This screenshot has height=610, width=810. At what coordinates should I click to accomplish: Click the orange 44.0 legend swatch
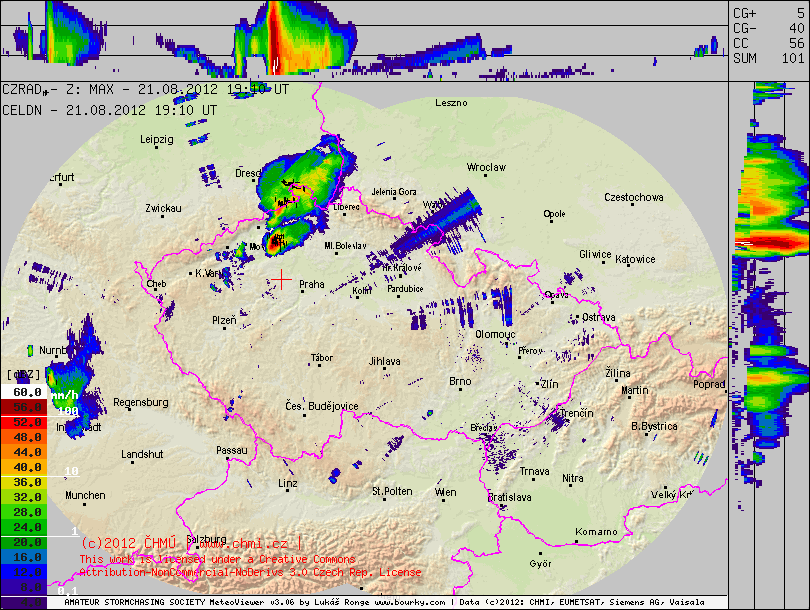coord(23,452)
